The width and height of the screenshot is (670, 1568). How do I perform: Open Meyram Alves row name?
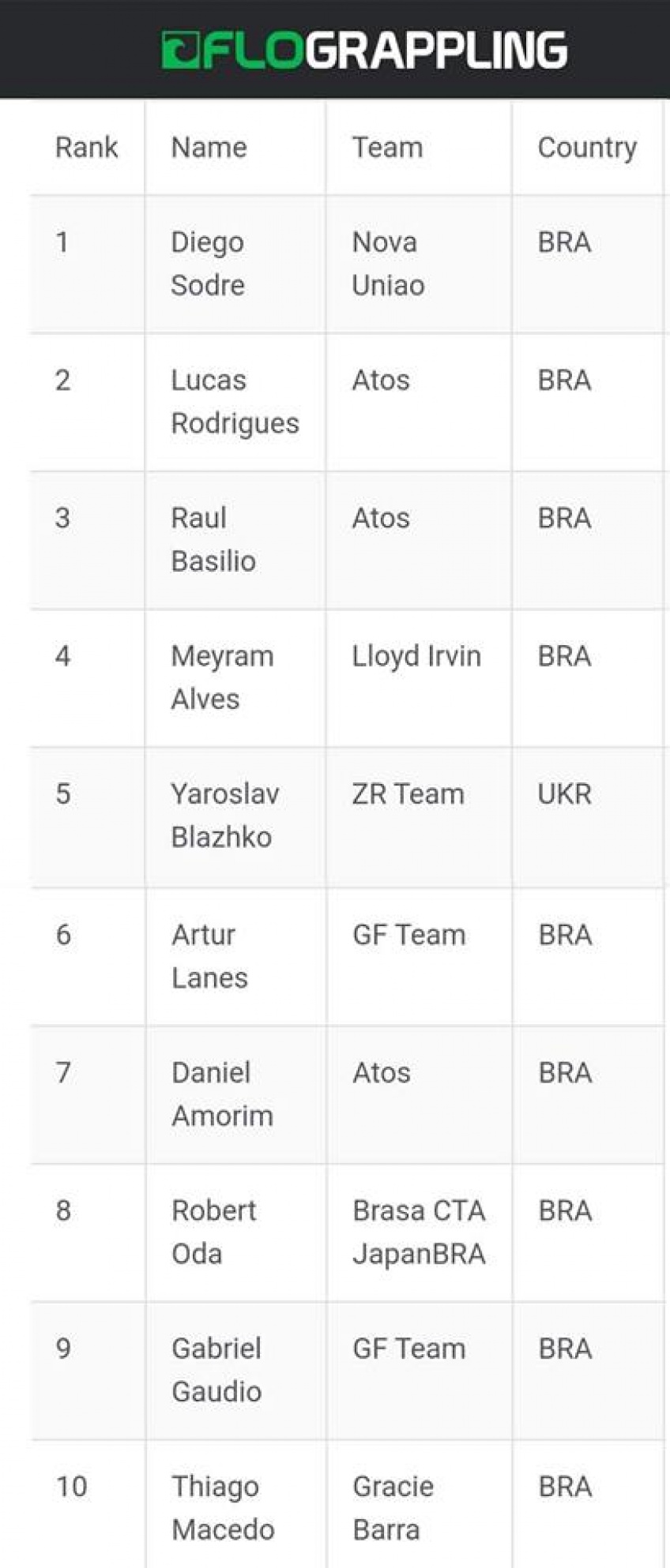coord(223,677)
